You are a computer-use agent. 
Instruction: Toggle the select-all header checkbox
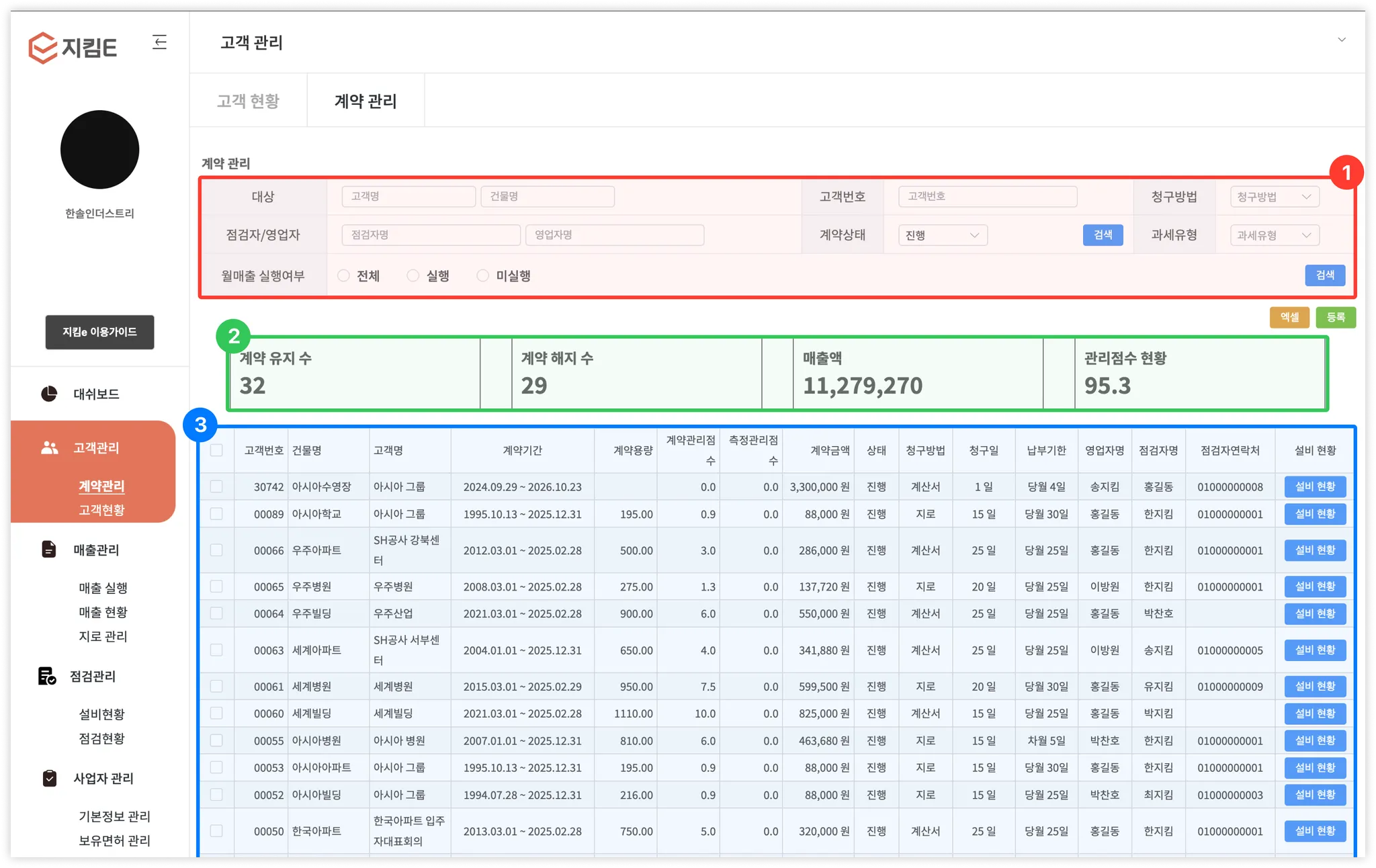click(216, 450)
